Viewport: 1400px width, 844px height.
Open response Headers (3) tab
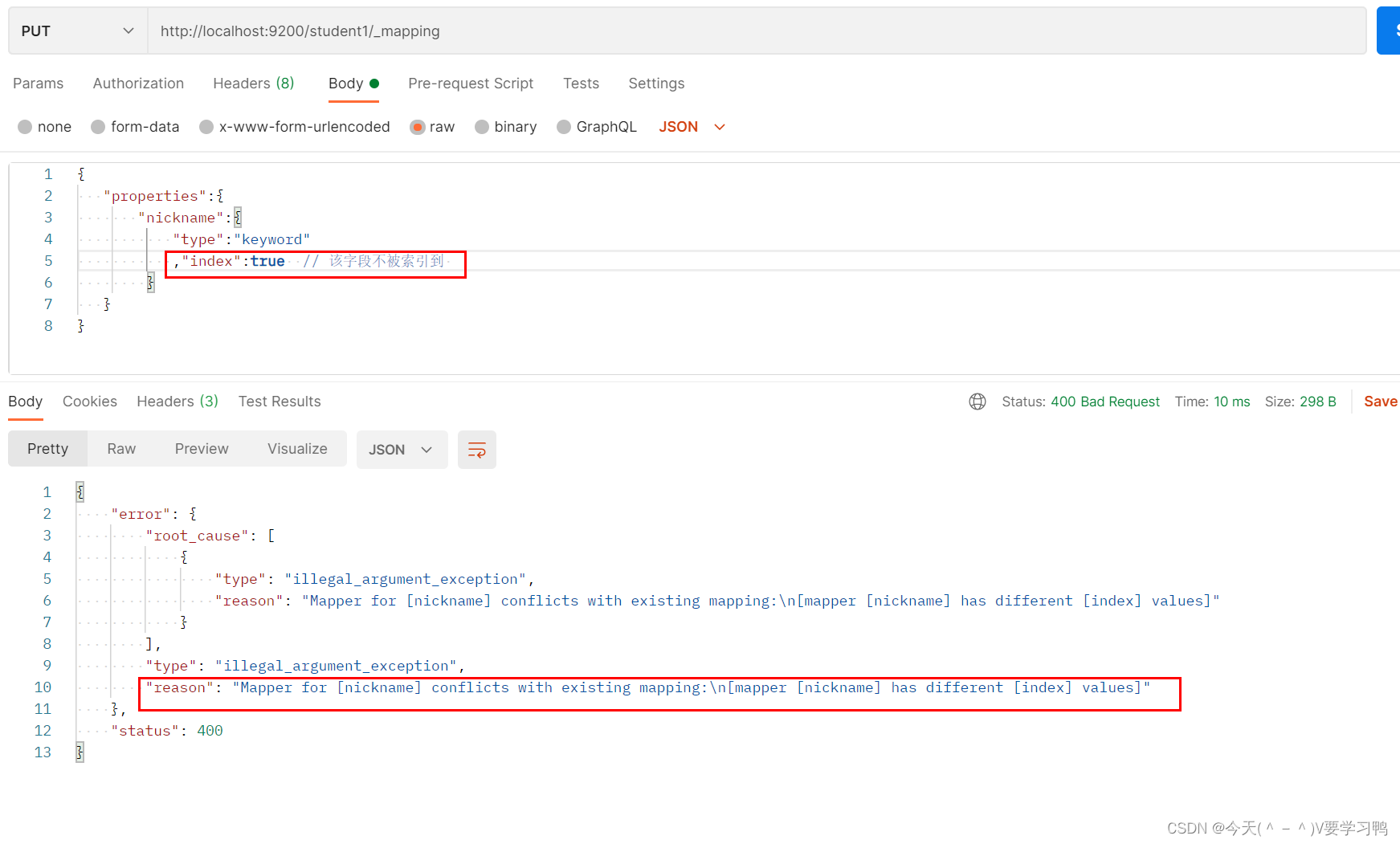tap(178, 402)
